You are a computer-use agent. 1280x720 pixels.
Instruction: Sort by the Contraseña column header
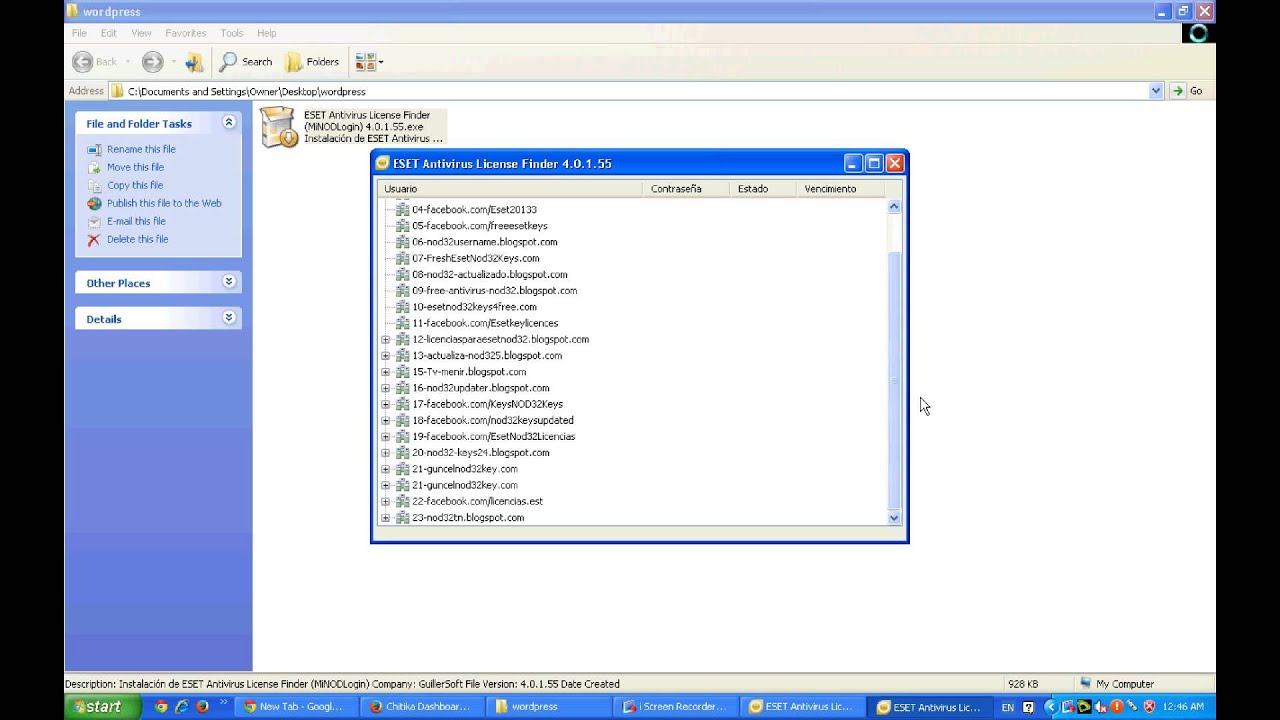(686, 188)
